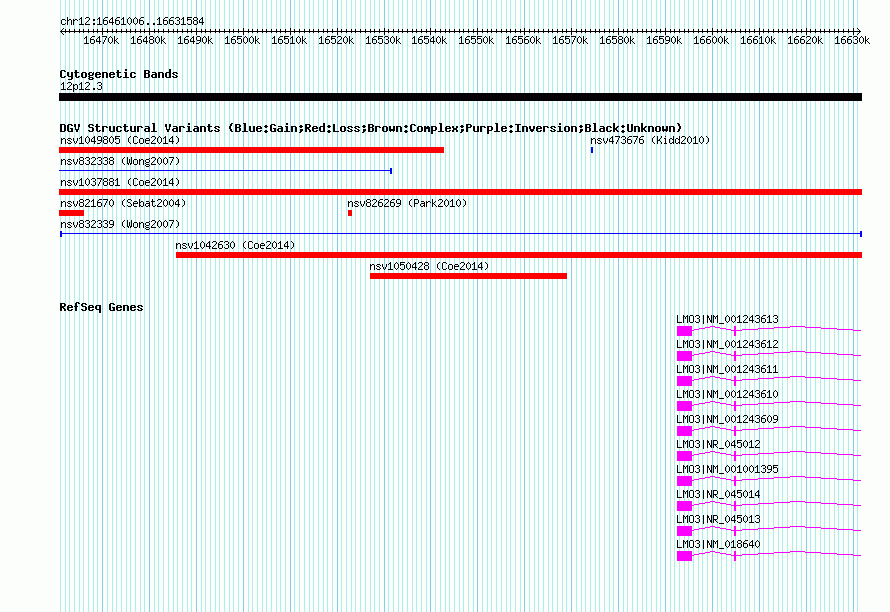Select the nsv826269 (Park2010) small red marker
This screenshot has height=612, width=890.
350,213
